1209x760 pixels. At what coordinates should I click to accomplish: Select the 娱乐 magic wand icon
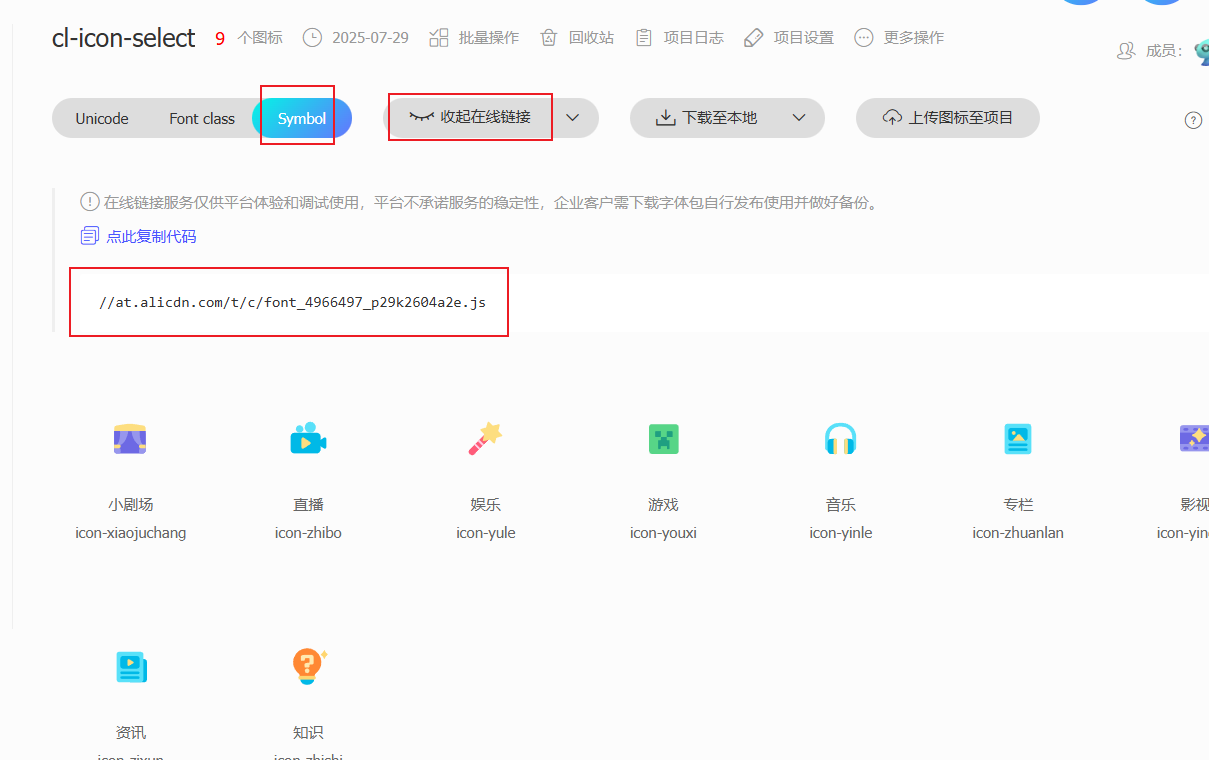[x=485, y=438]
